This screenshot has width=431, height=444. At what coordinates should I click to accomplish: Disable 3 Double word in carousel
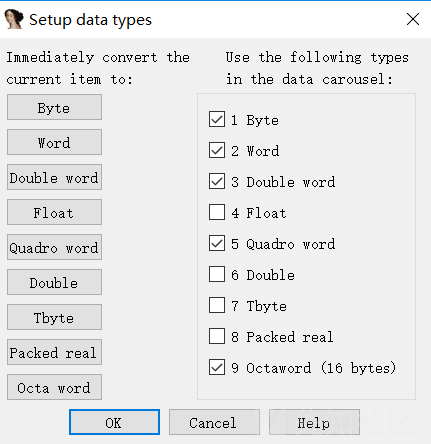tap(217, 181)
